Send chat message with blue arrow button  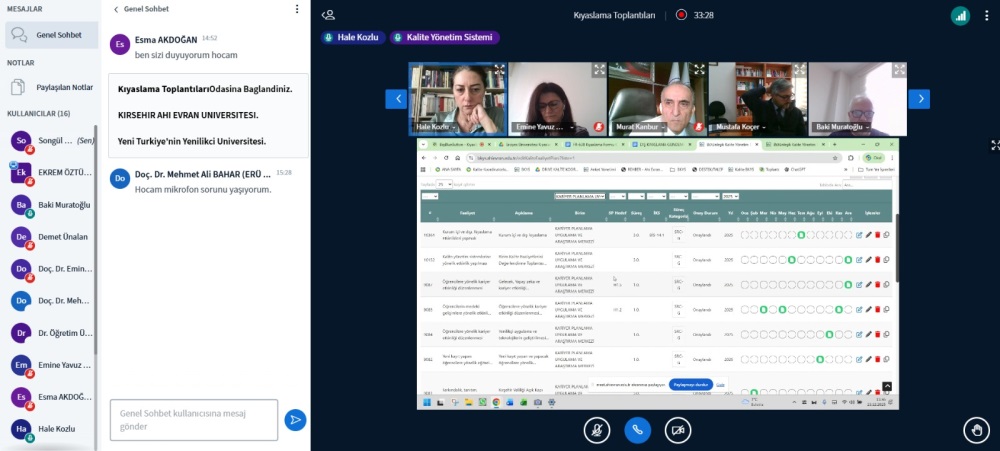(295, 420)
